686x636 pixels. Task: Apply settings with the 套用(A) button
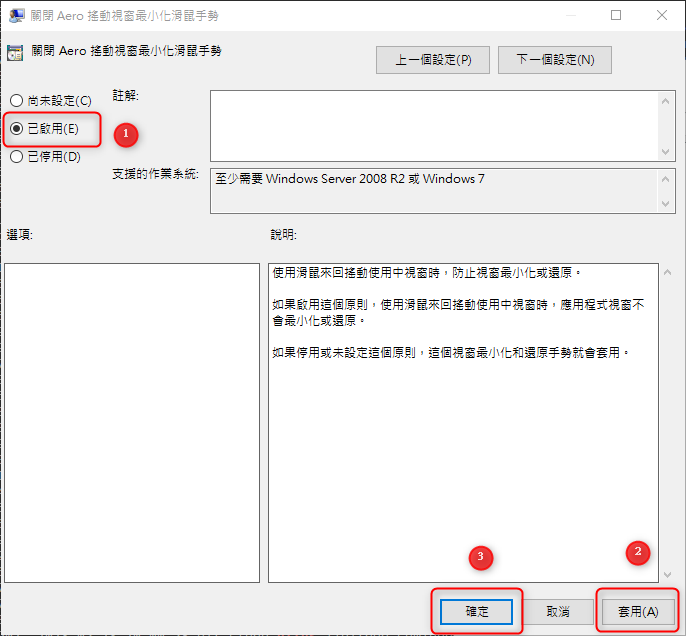click(x=638, y=612)
